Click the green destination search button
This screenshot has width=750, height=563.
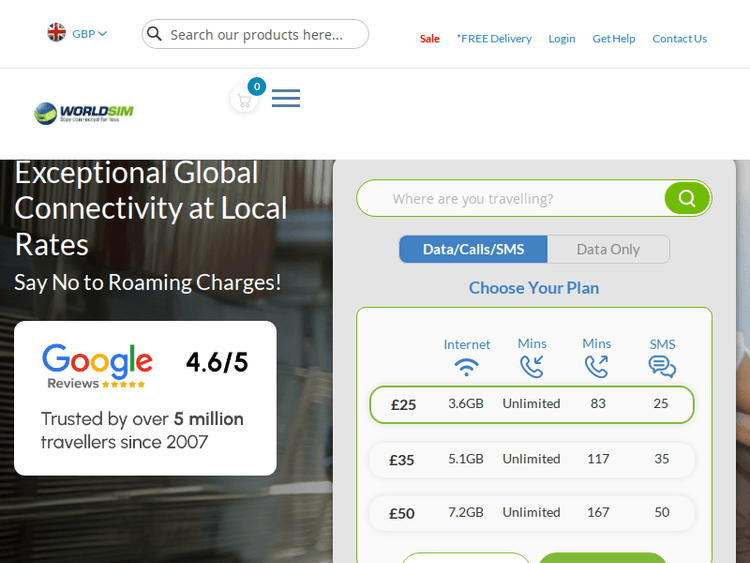coord(687,198)
